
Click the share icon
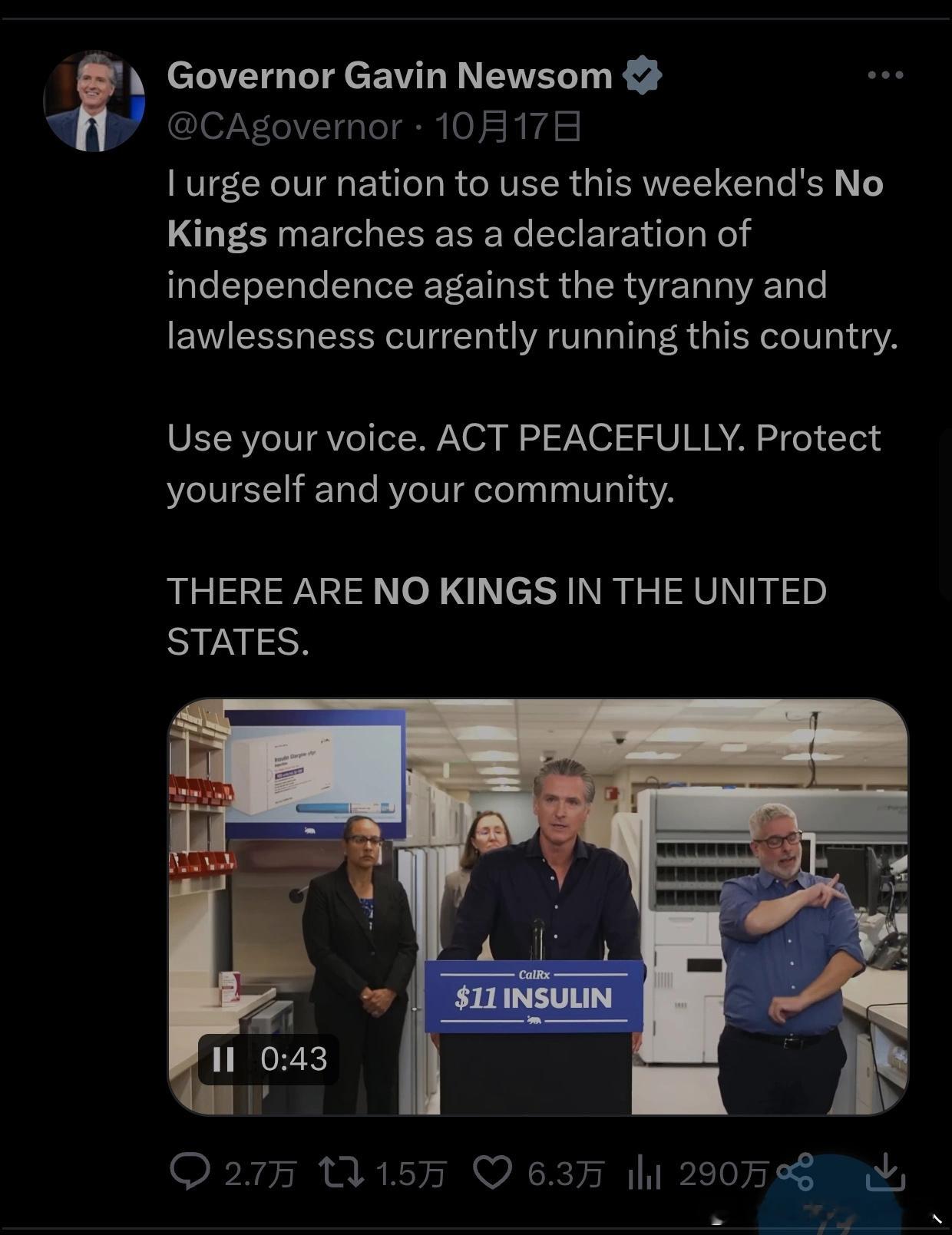coord(795,1173)
